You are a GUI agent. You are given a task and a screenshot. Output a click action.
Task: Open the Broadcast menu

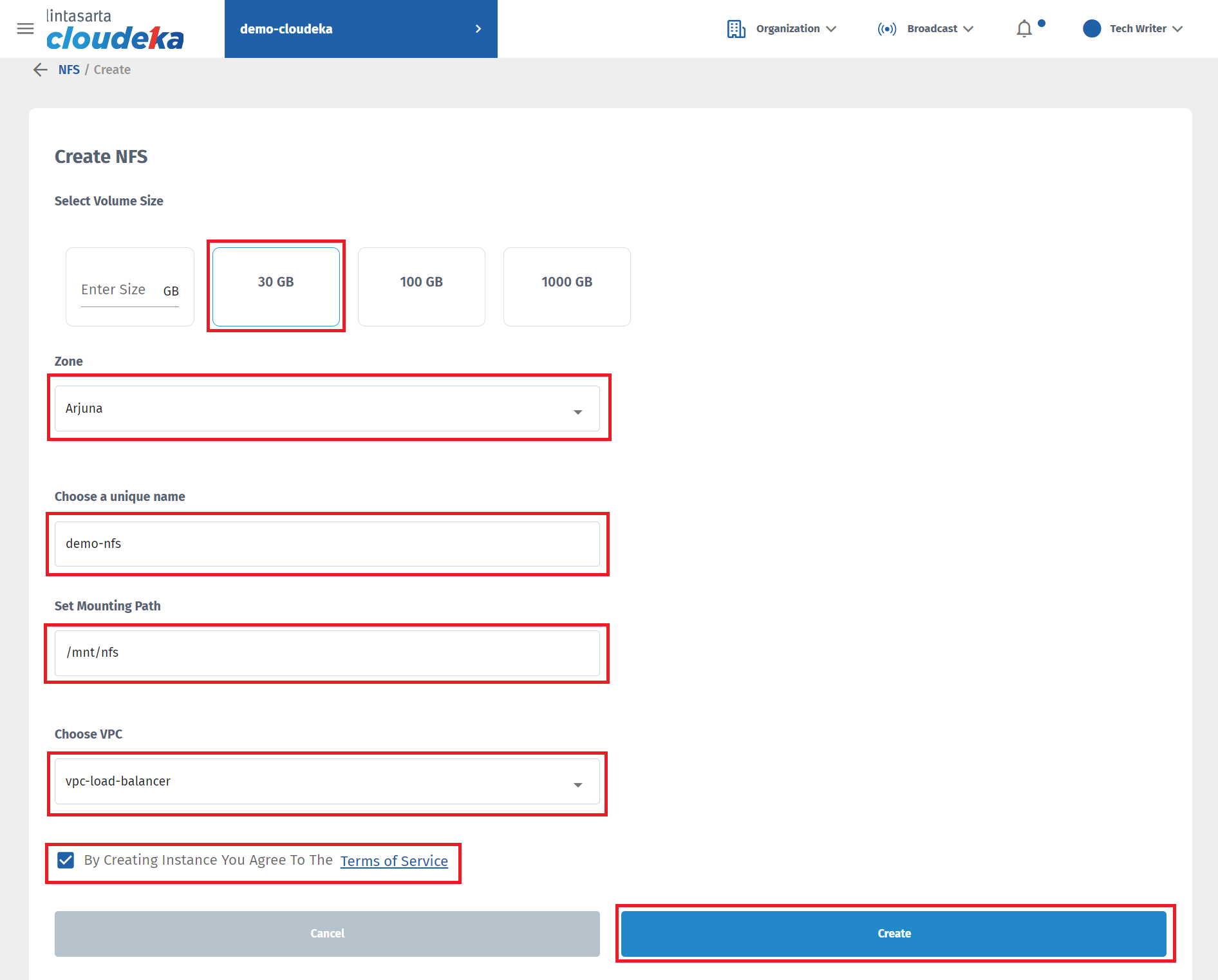939,29
